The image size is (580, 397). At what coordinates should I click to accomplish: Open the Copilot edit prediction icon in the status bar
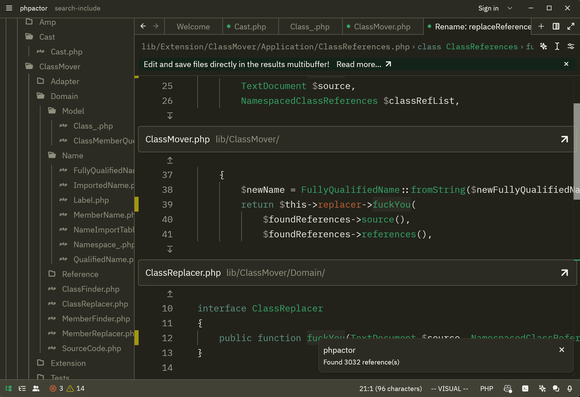508,388
